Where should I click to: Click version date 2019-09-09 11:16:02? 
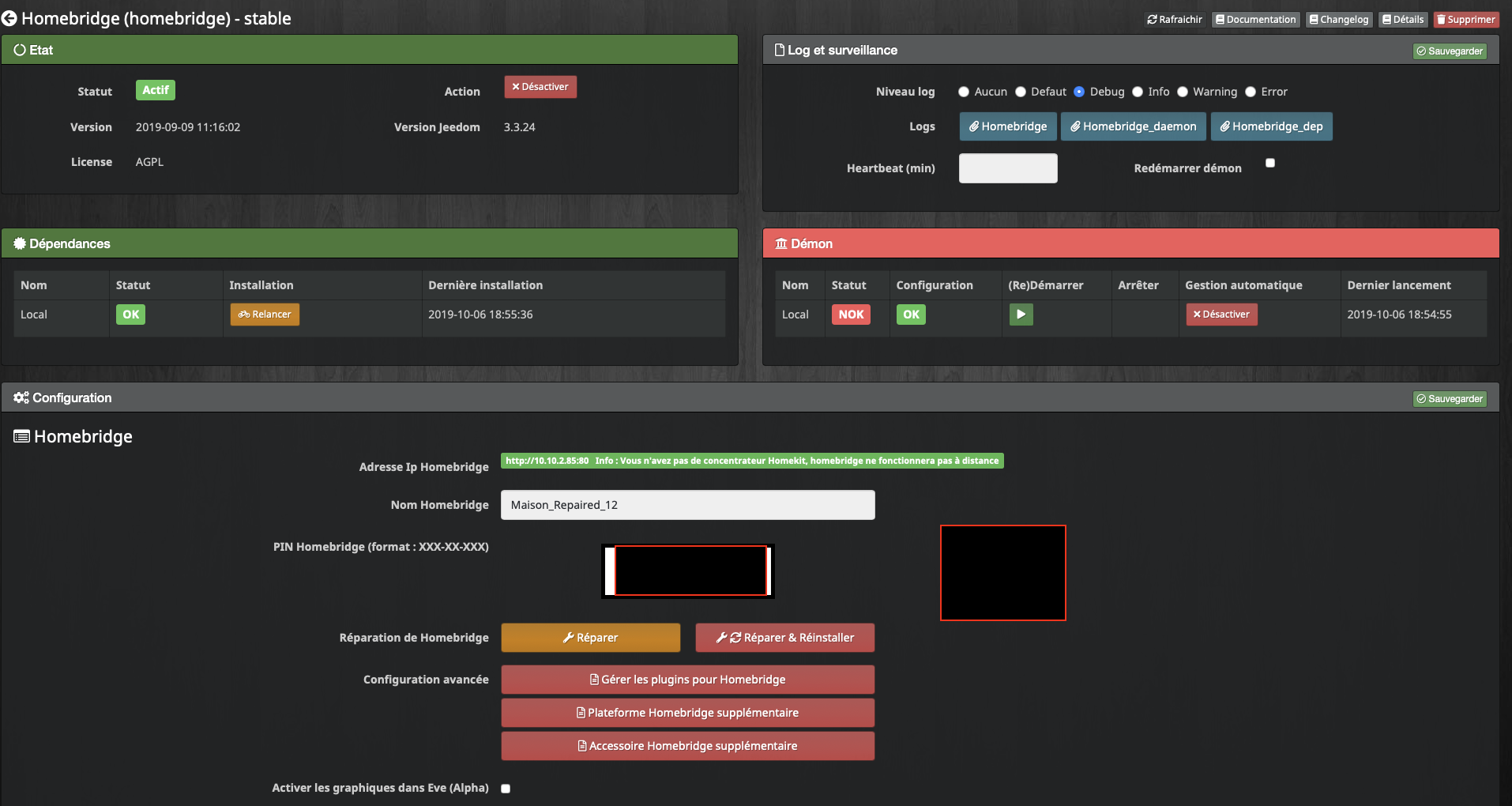[188, 127]
